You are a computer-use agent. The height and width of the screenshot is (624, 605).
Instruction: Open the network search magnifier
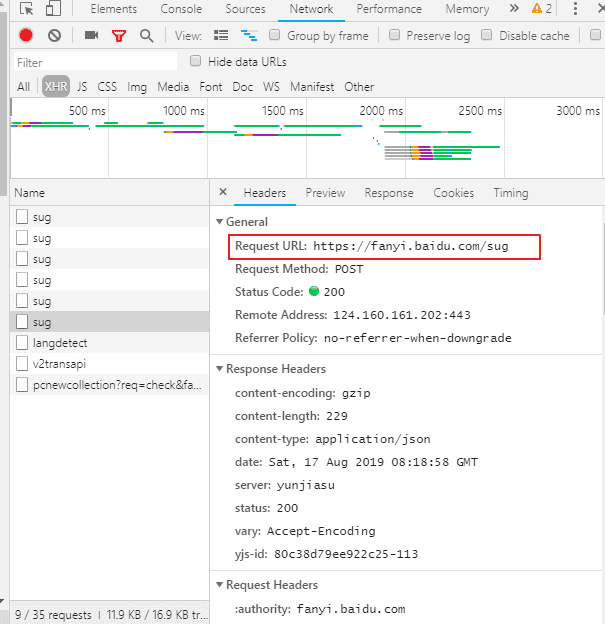point(146,36)
